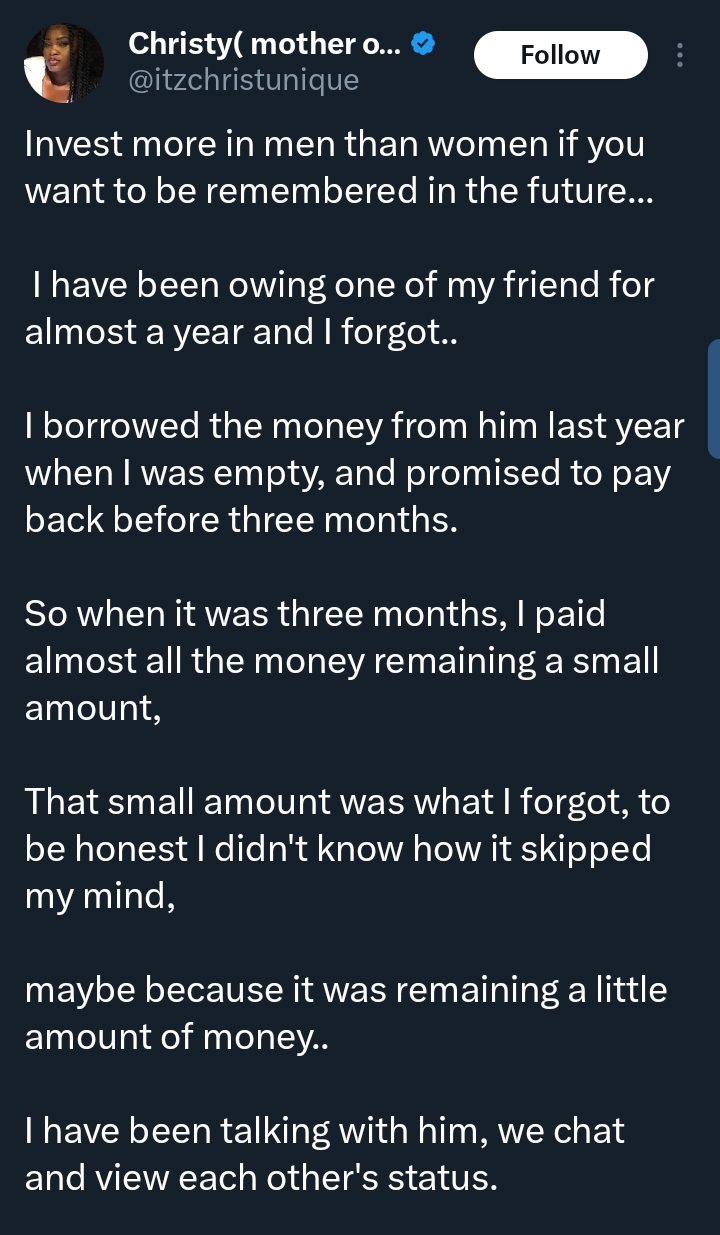Grab the scroll handle on the right edge
720x1235 pixels.
coord(714,398)
